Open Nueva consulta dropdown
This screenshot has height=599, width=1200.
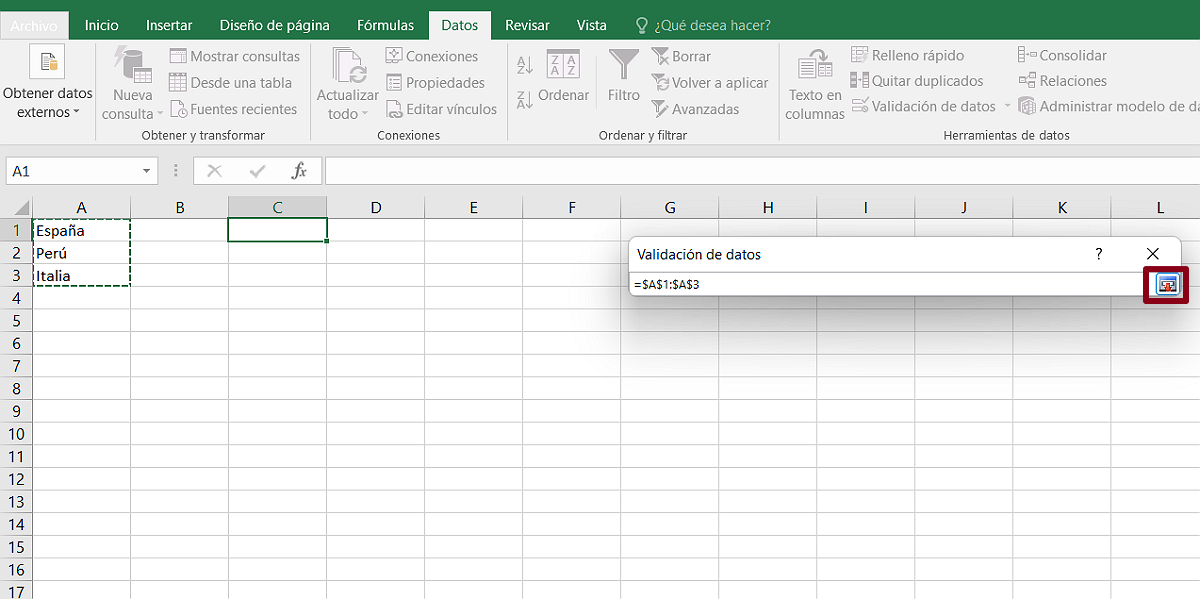click(132, 86)
